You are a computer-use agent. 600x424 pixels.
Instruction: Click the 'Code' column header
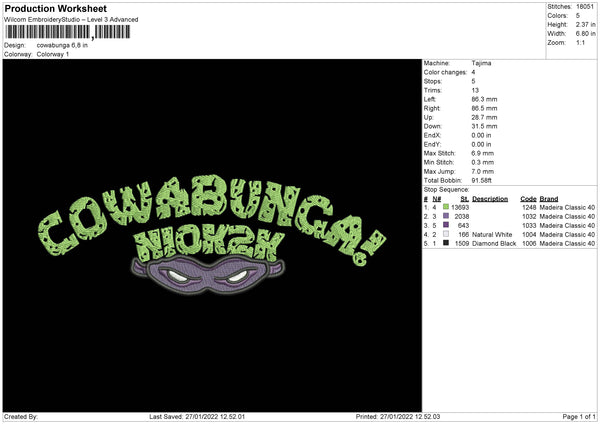528,199
